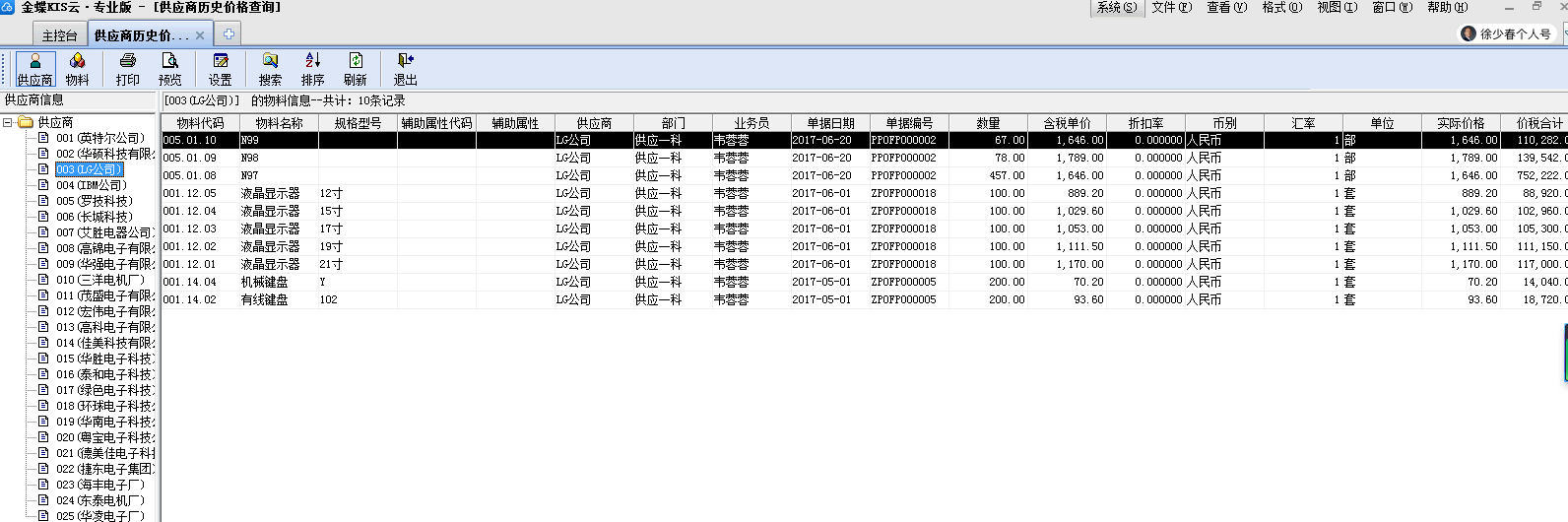The height and width of the screenshot is (522, 1568).
Task: Click the 排序 (Sort) toolbar icon
Action: pos(313,69)
